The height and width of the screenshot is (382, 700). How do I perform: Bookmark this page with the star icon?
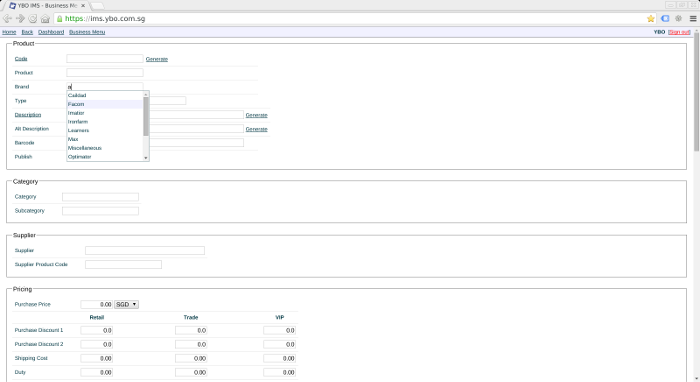click(650, 19)
